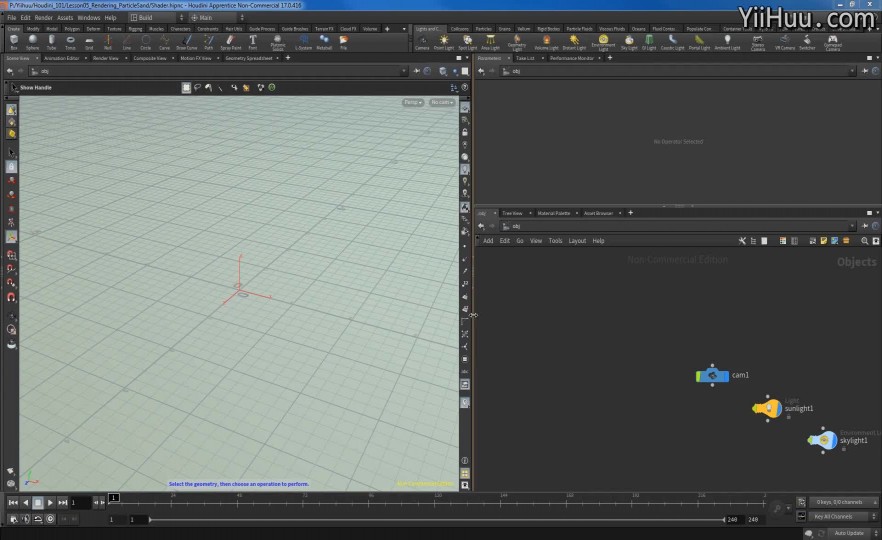Open the Take List tab
The height and width of the screenshot is (540, 882).
pos(525,58)
